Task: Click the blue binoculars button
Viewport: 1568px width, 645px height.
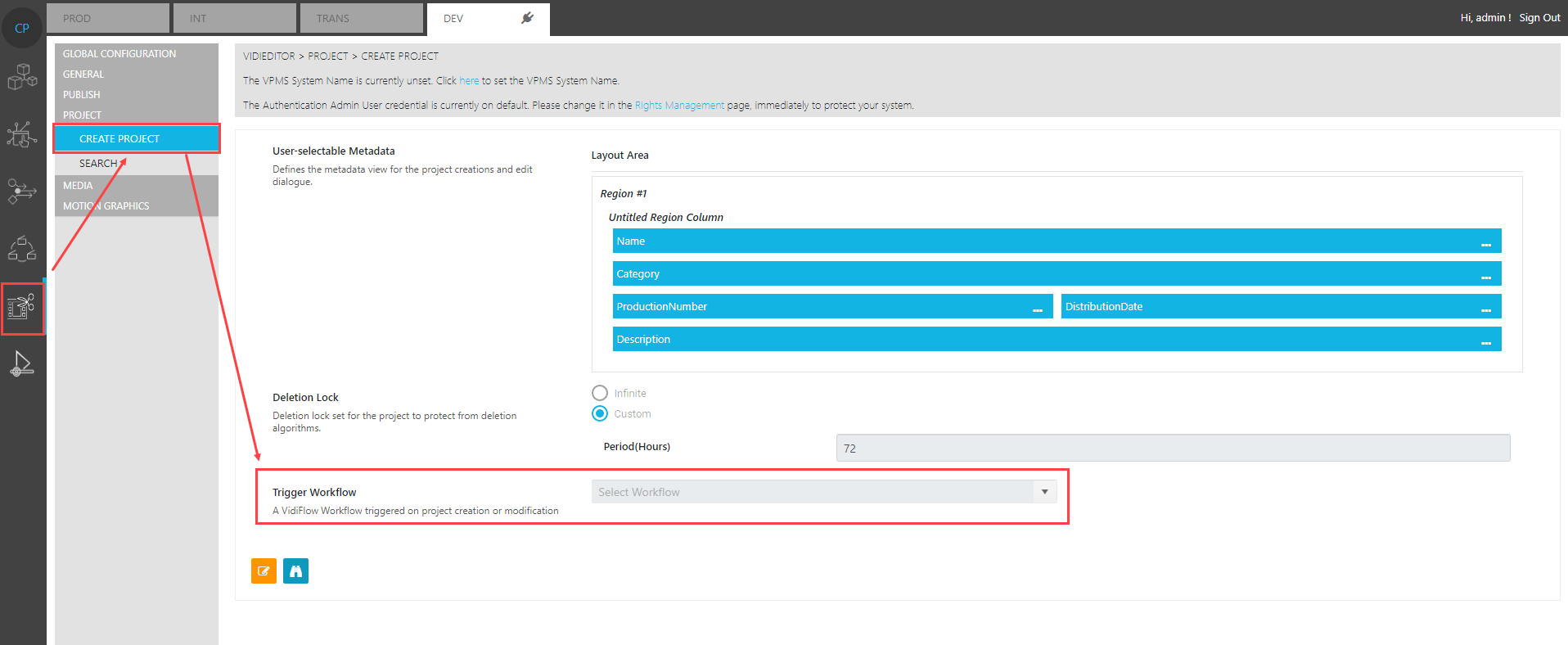Action: pos(295,571)
